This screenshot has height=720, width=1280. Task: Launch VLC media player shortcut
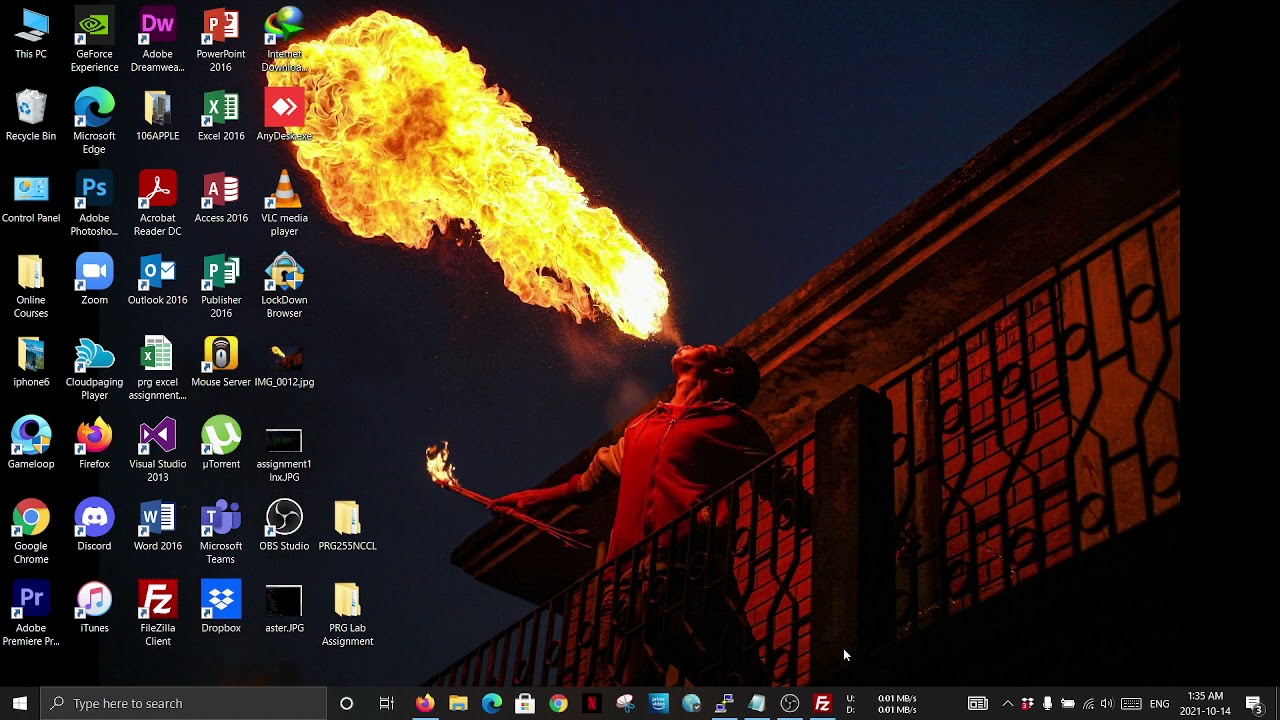point(284,205)
